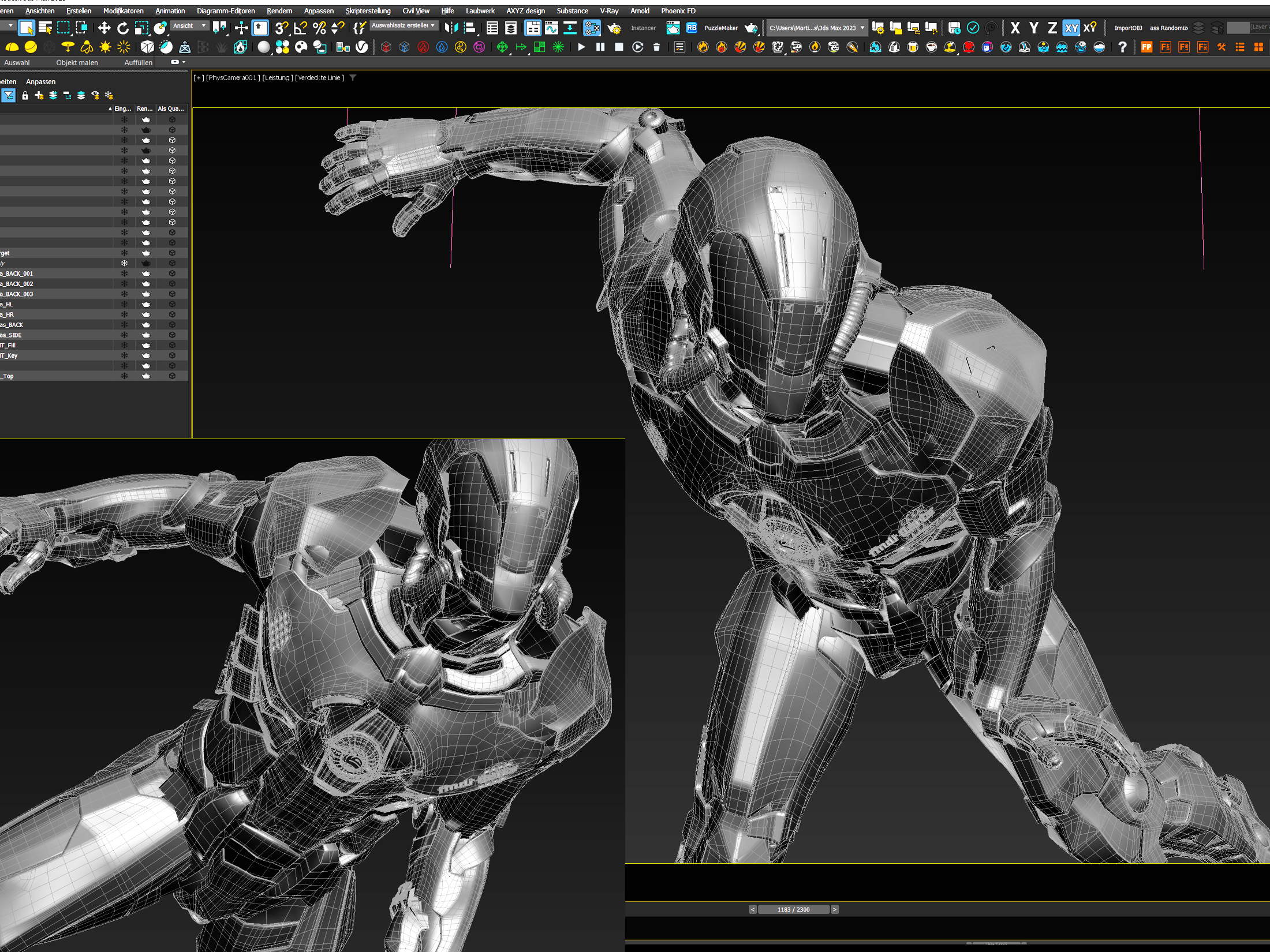Click the coffee cup preset icon
This screenshot has height=952, width=1270.
point(931,47)
